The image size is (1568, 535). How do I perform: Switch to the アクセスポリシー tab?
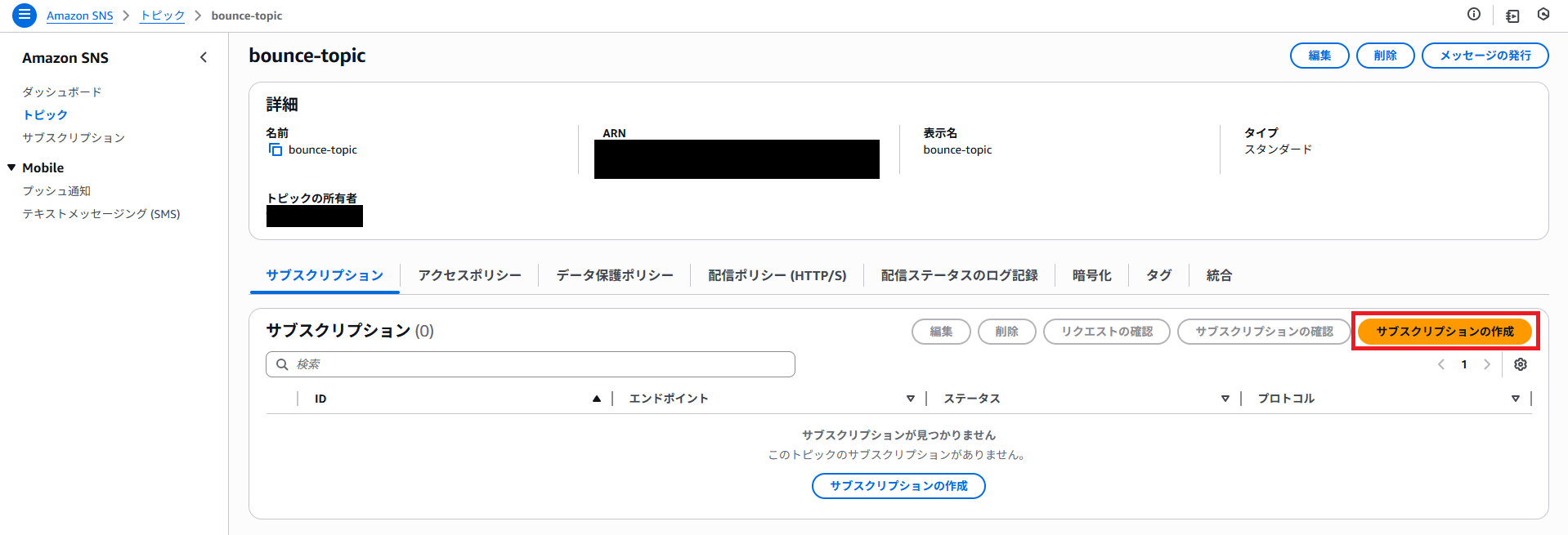[x=469, y=275]
